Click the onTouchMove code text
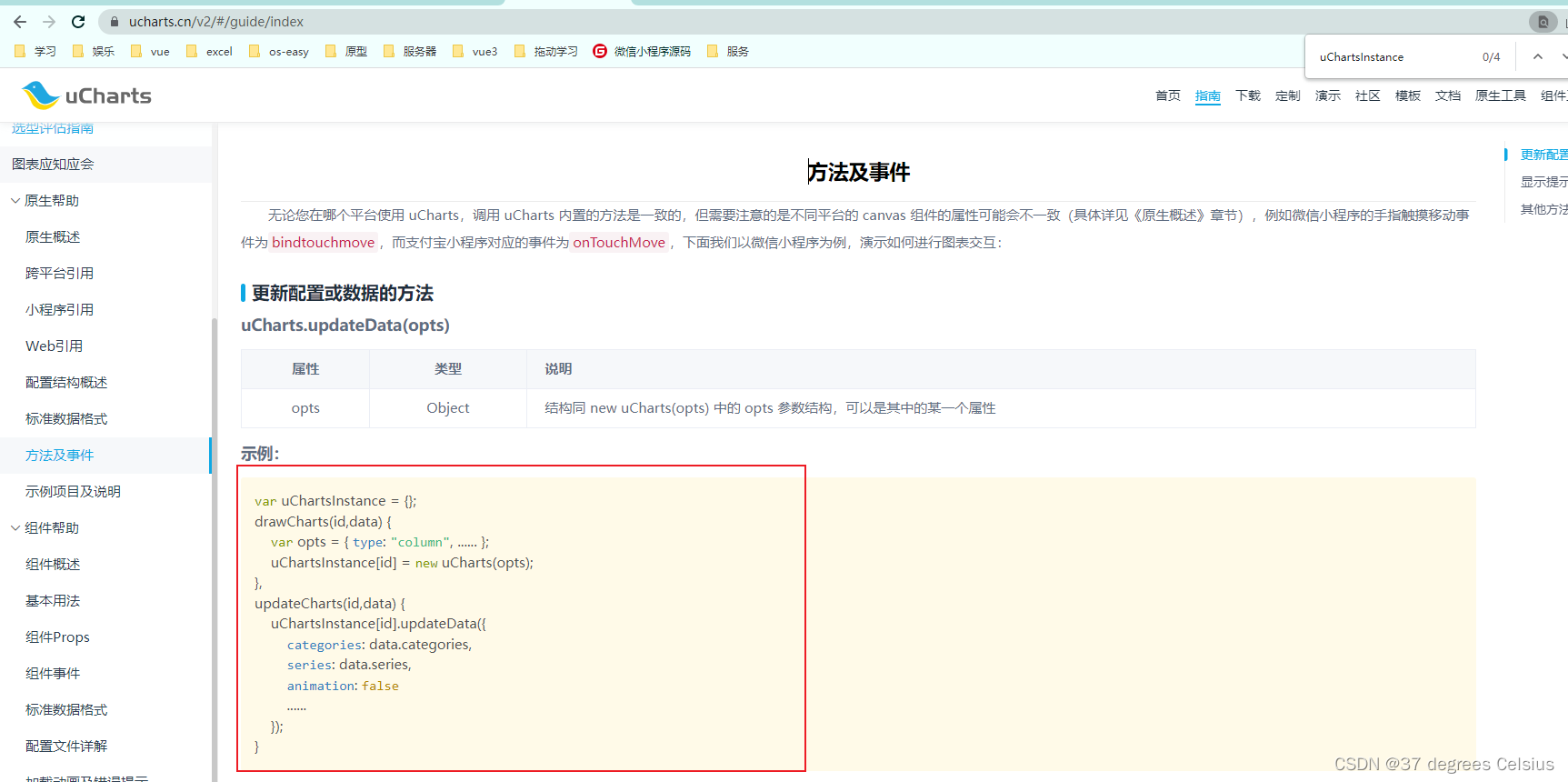1568x782 pixels. click(619, 242)
